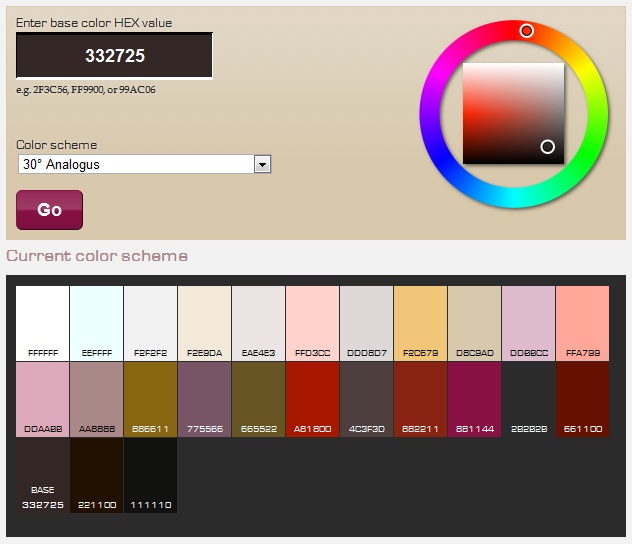Click the 30° Analogus scheme select box

pyautogui.click(x=144, y=164)
